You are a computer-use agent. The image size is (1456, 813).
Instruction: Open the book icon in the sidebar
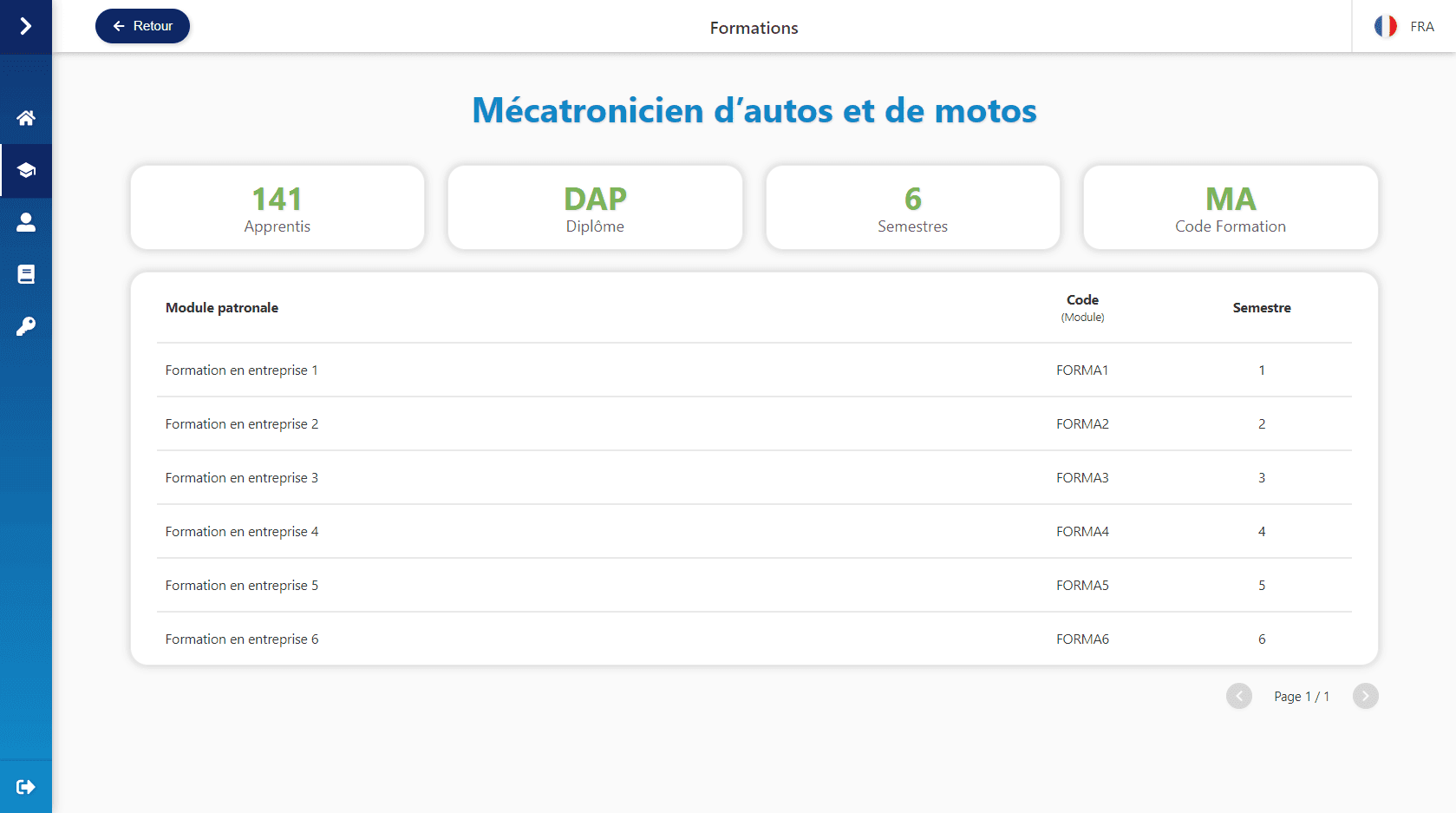click(x=26, y=275)
